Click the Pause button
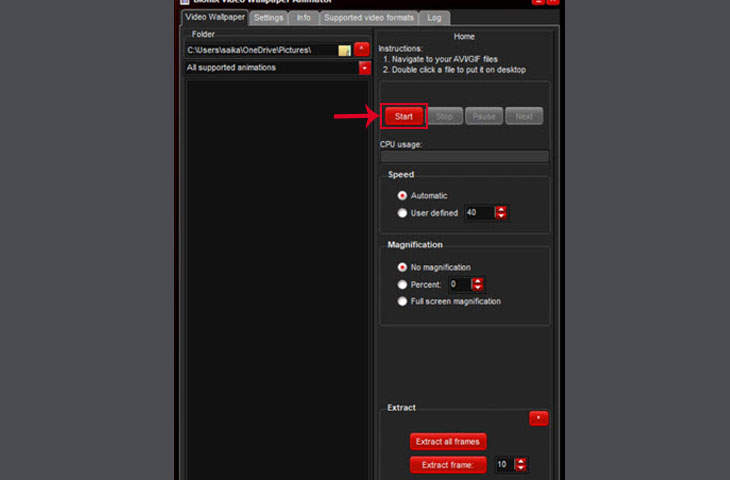 tap(484, 116)
